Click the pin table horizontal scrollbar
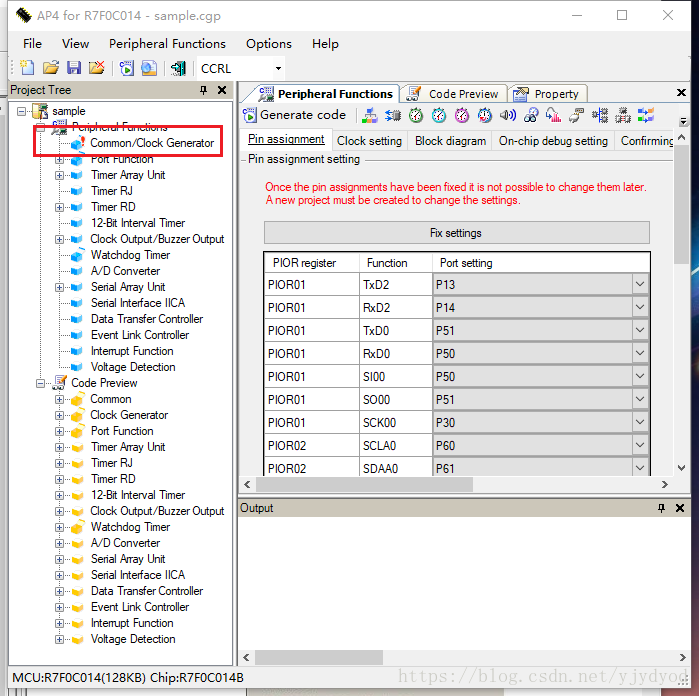The image size is (699, 696). (364, 484)
